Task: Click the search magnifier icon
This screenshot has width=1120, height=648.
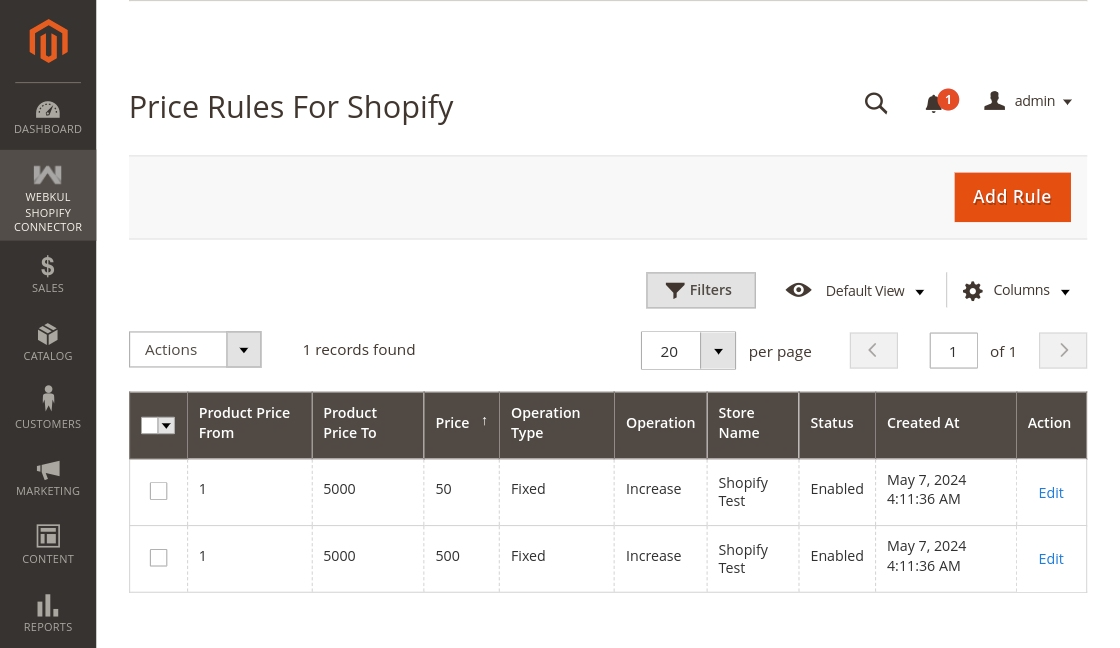Action: 876,103
